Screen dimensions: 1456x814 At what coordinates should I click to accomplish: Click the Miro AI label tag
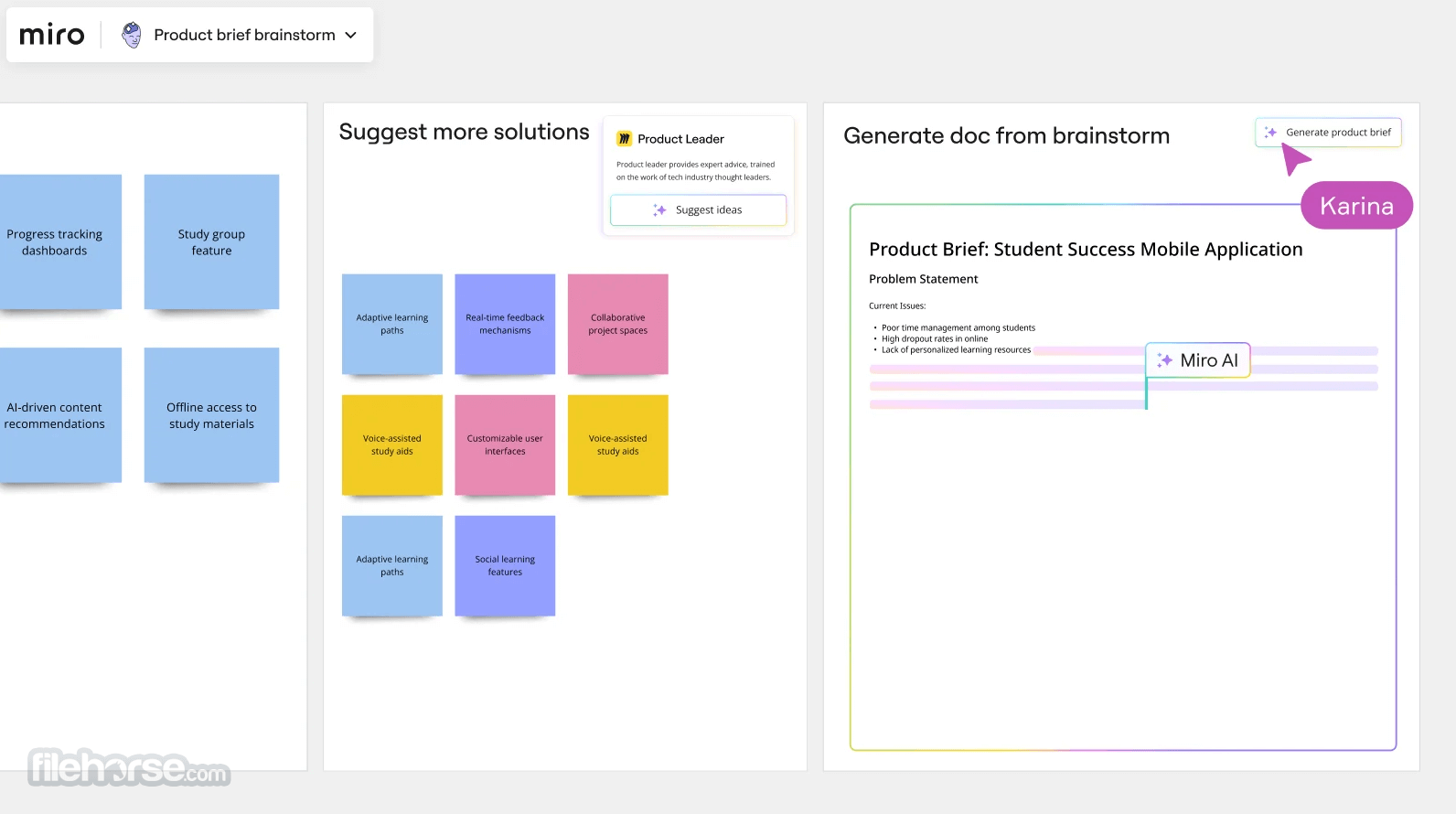[x=1198, y=360]
